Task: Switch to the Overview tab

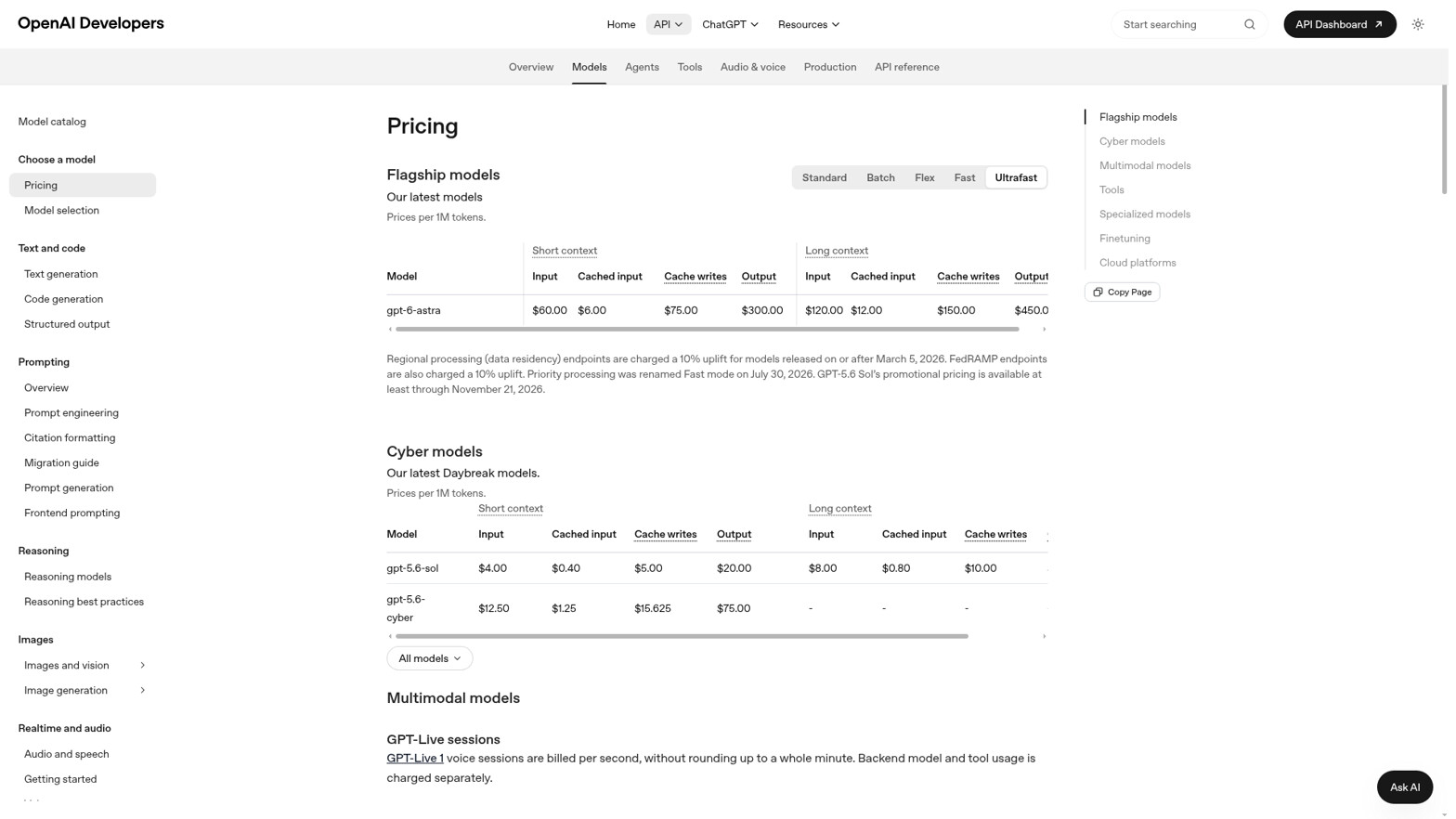Action: coord(530,67)
